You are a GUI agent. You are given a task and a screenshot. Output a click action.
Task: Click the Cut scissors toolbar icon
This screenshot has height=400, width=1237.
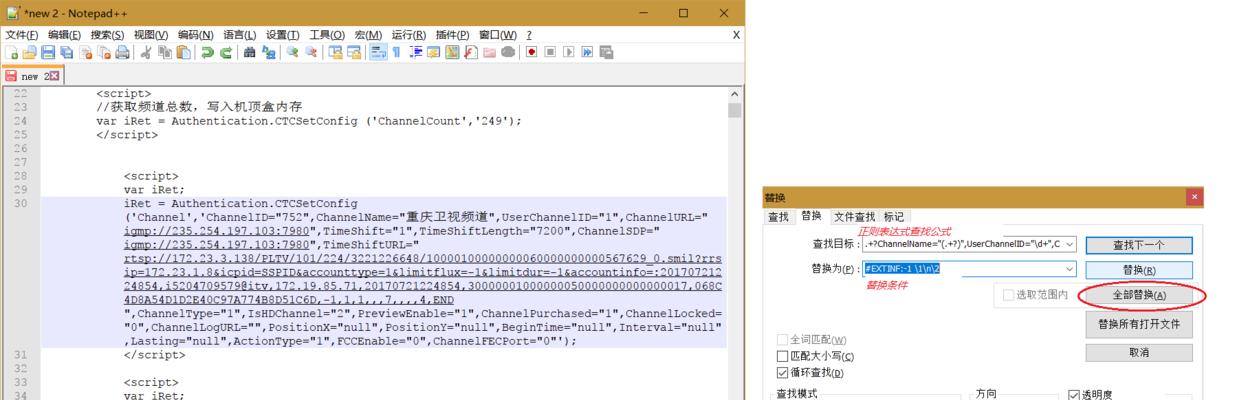[x=146, y=52]
